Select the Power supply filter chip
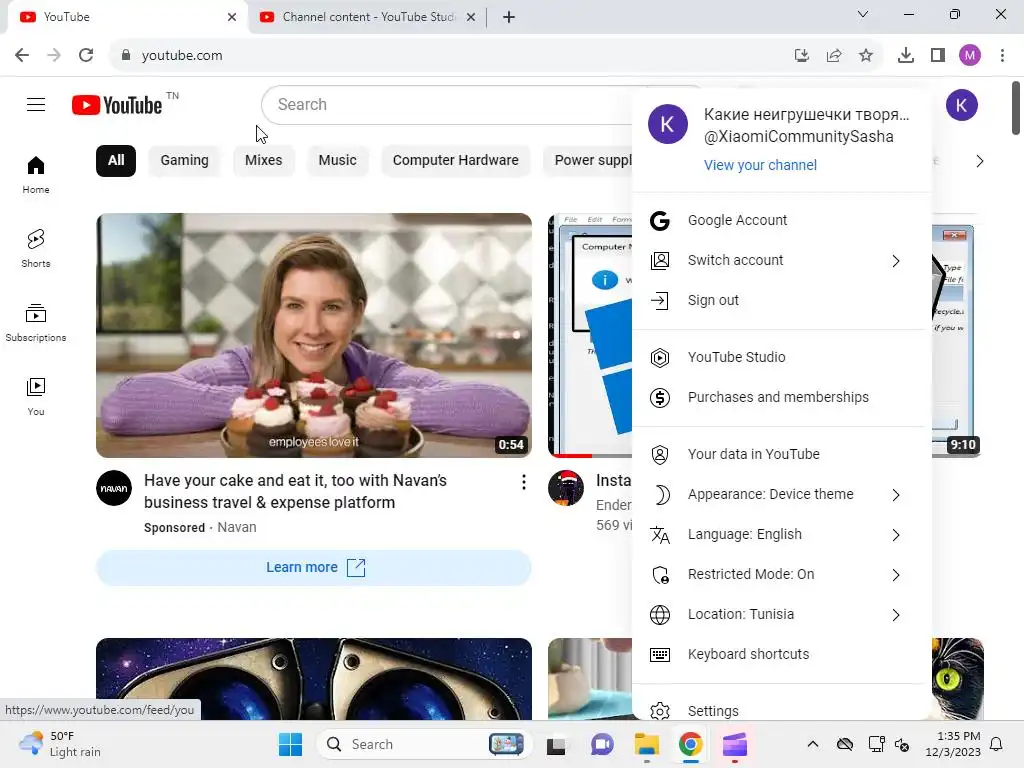Screen dimensions: 1024x768 [588, 161]
